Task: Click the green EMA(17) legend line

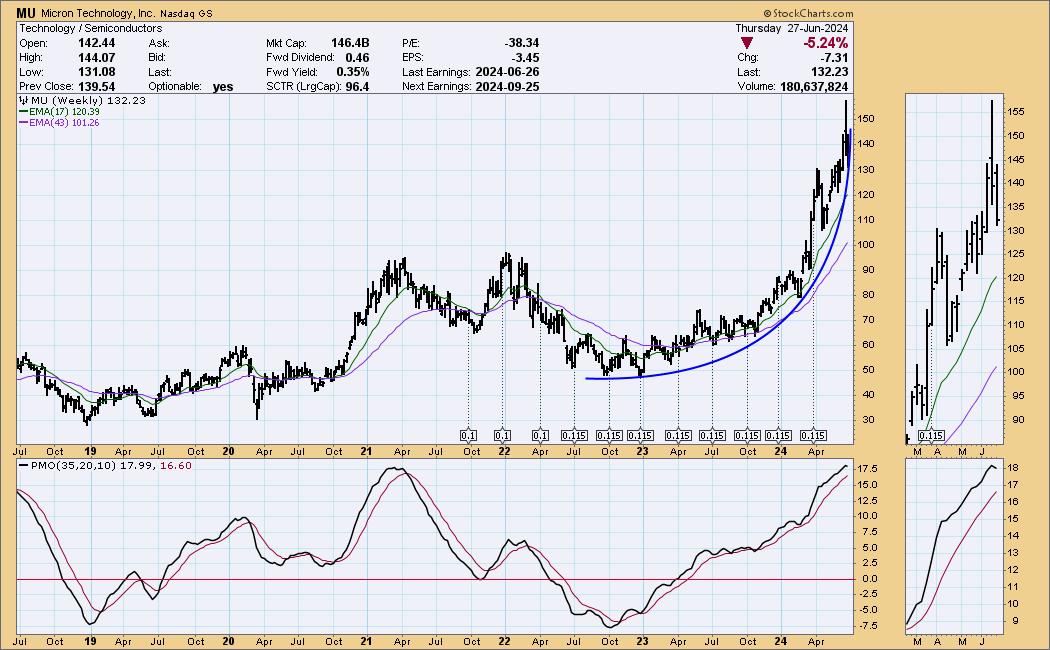Action: 23,112
